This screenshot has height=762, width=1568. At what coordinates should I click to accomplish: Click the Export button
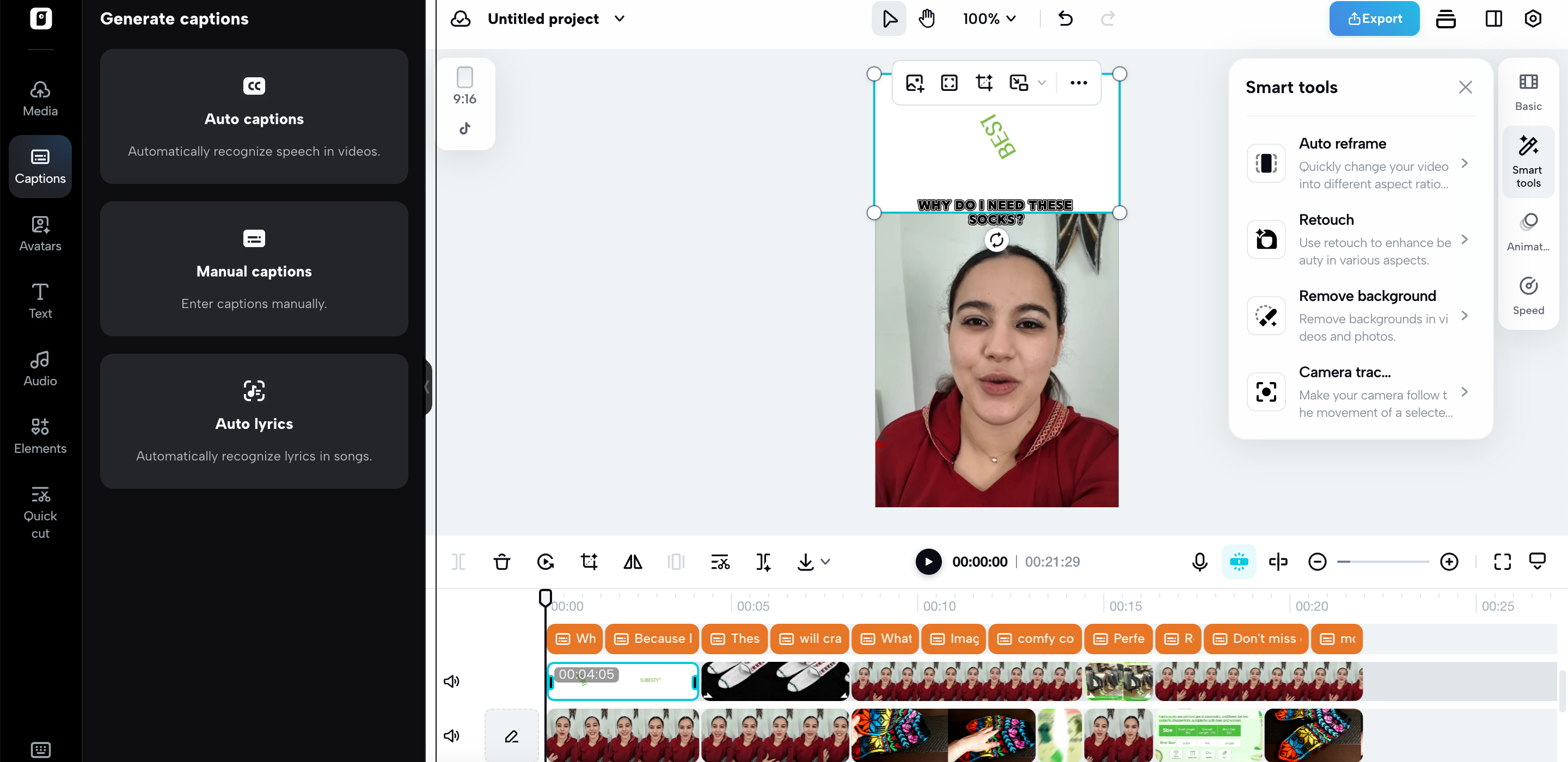pos(1374,19)
